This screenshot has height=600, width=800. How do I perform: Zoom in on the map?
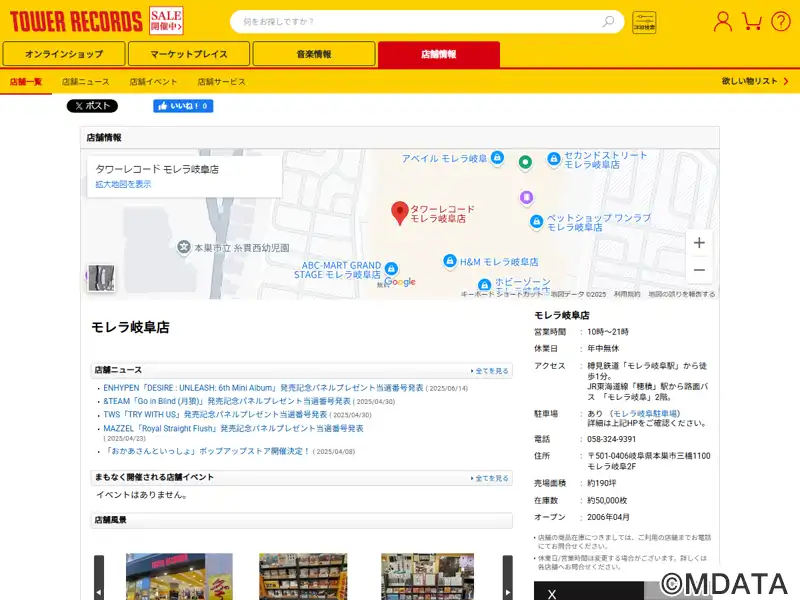click(x=699, y=243)
